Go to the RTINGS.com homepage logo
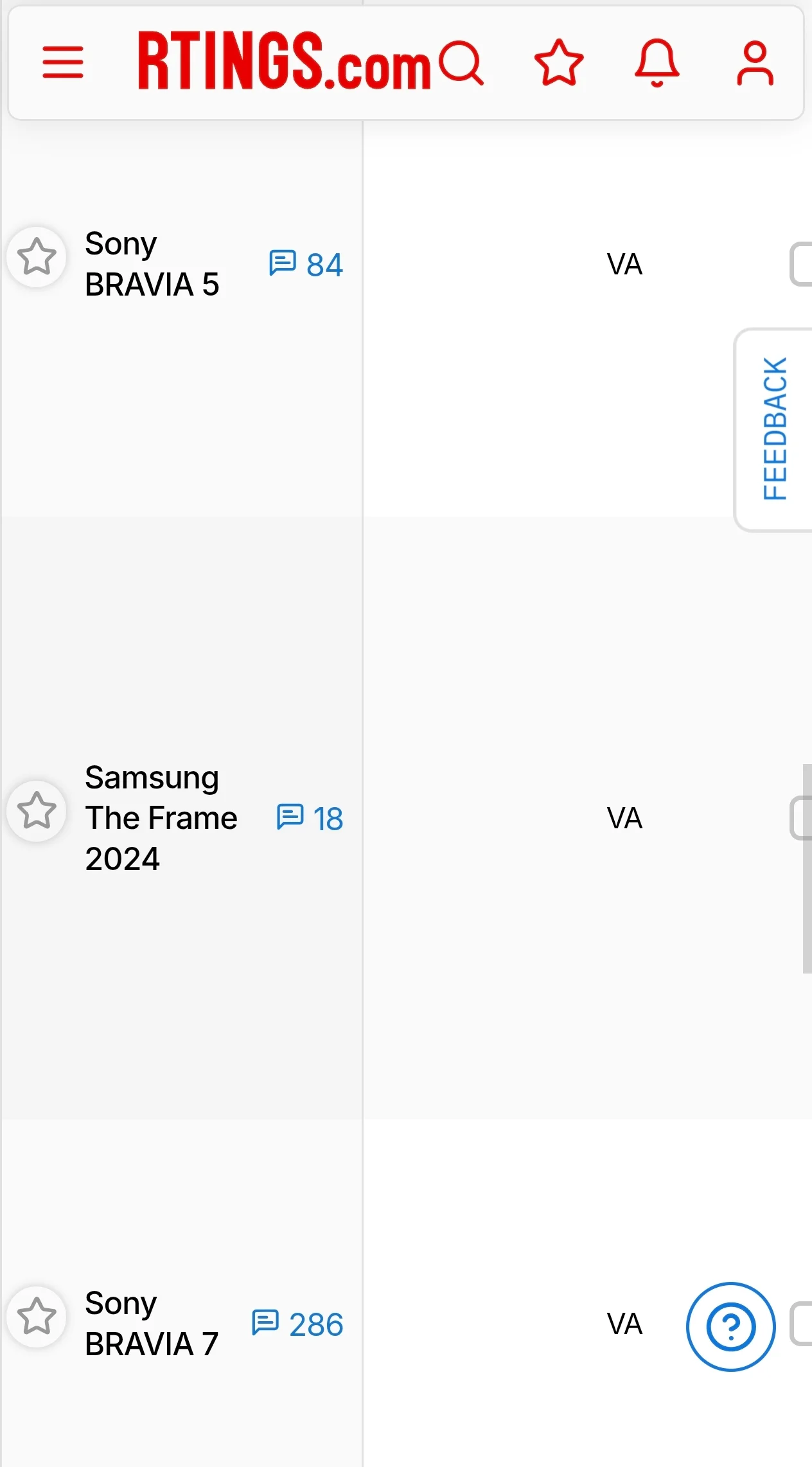This screenshot has width=812, height=1467. 284,61
